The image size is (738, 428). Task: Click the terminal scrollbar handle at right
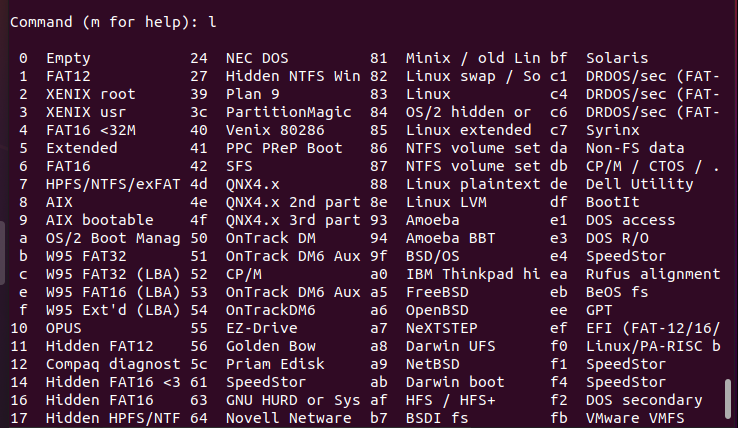click(x=728, y=398)
